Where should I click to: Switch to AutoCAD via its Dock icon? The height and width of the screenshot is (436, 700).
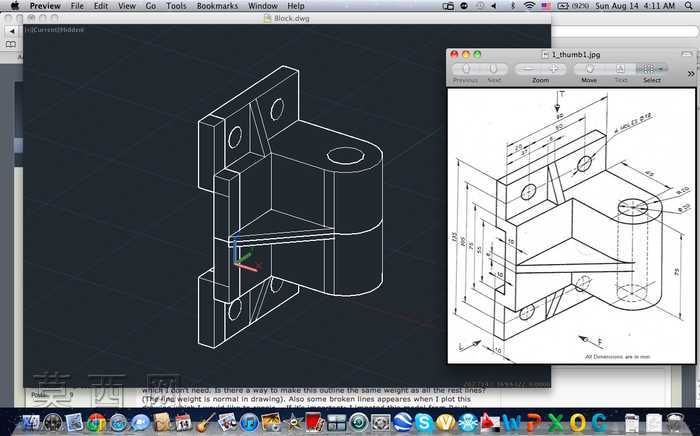click(490, 422)
